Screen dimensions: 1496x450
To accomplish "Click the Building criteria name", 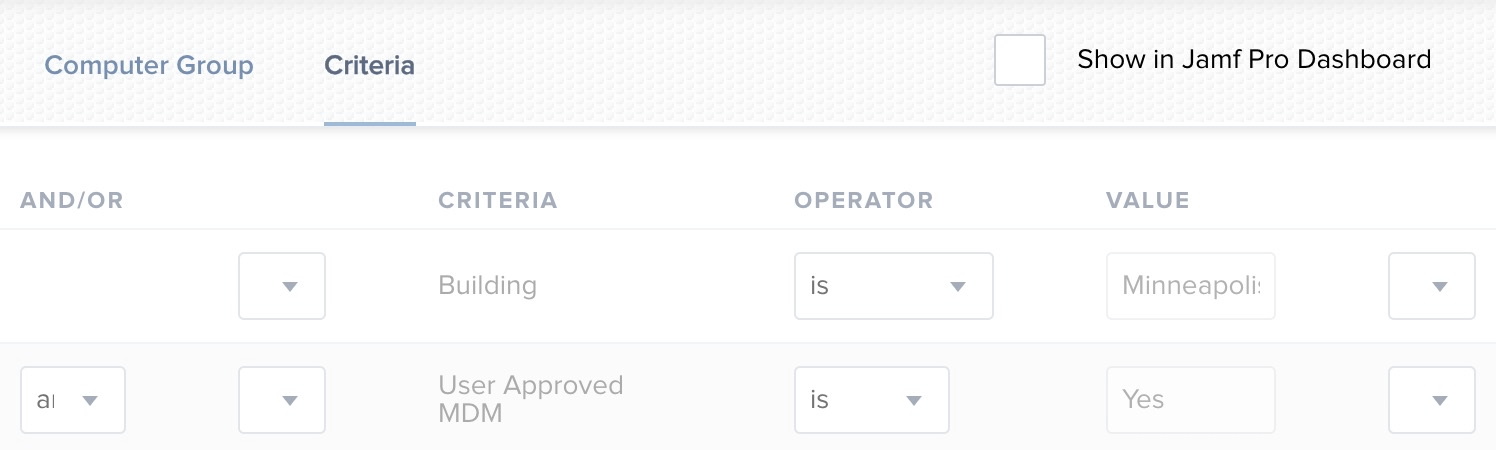I will click(x=487, y=286).
